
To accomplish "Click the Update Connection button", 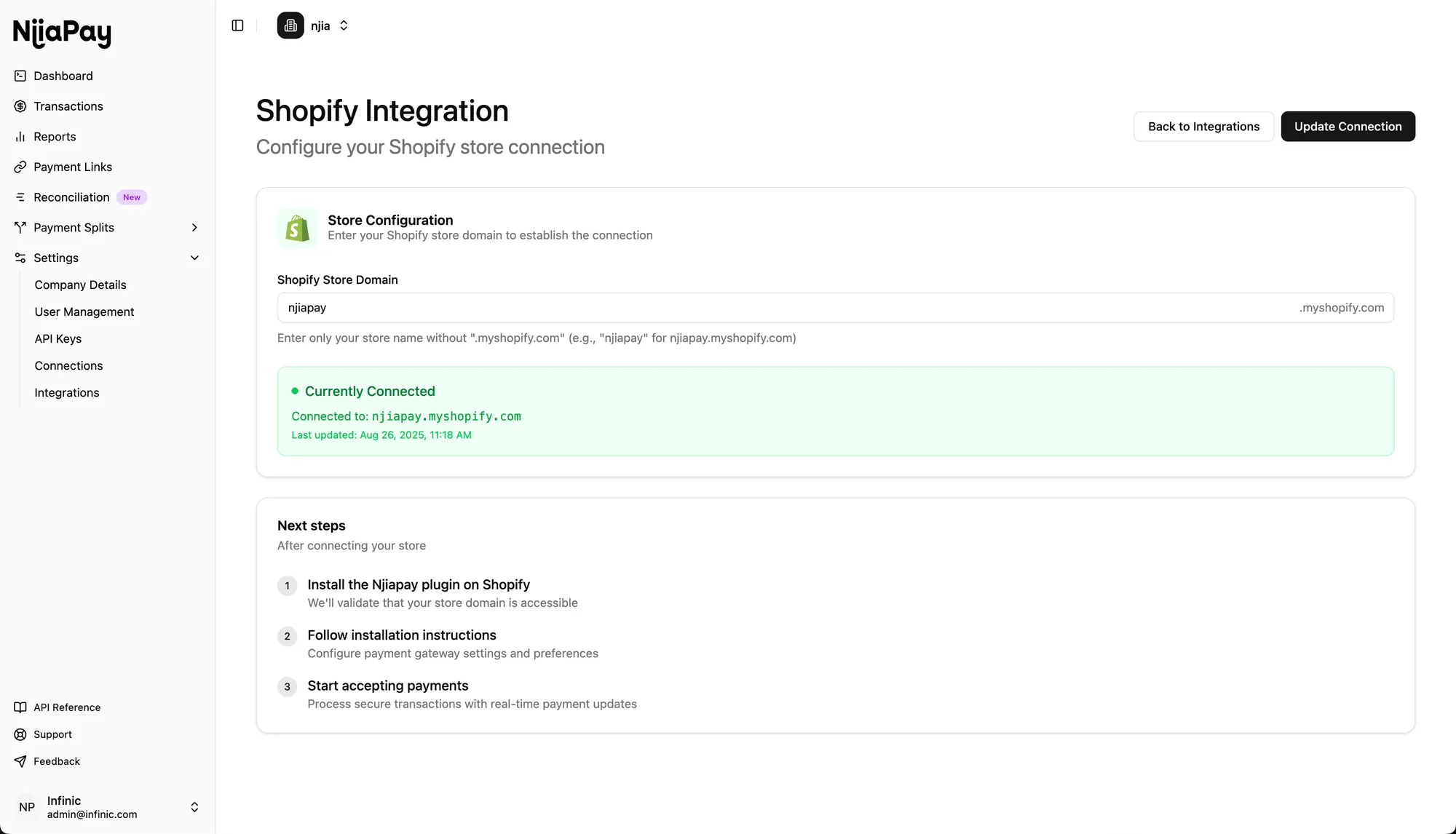I will (x=1348, y=127).
